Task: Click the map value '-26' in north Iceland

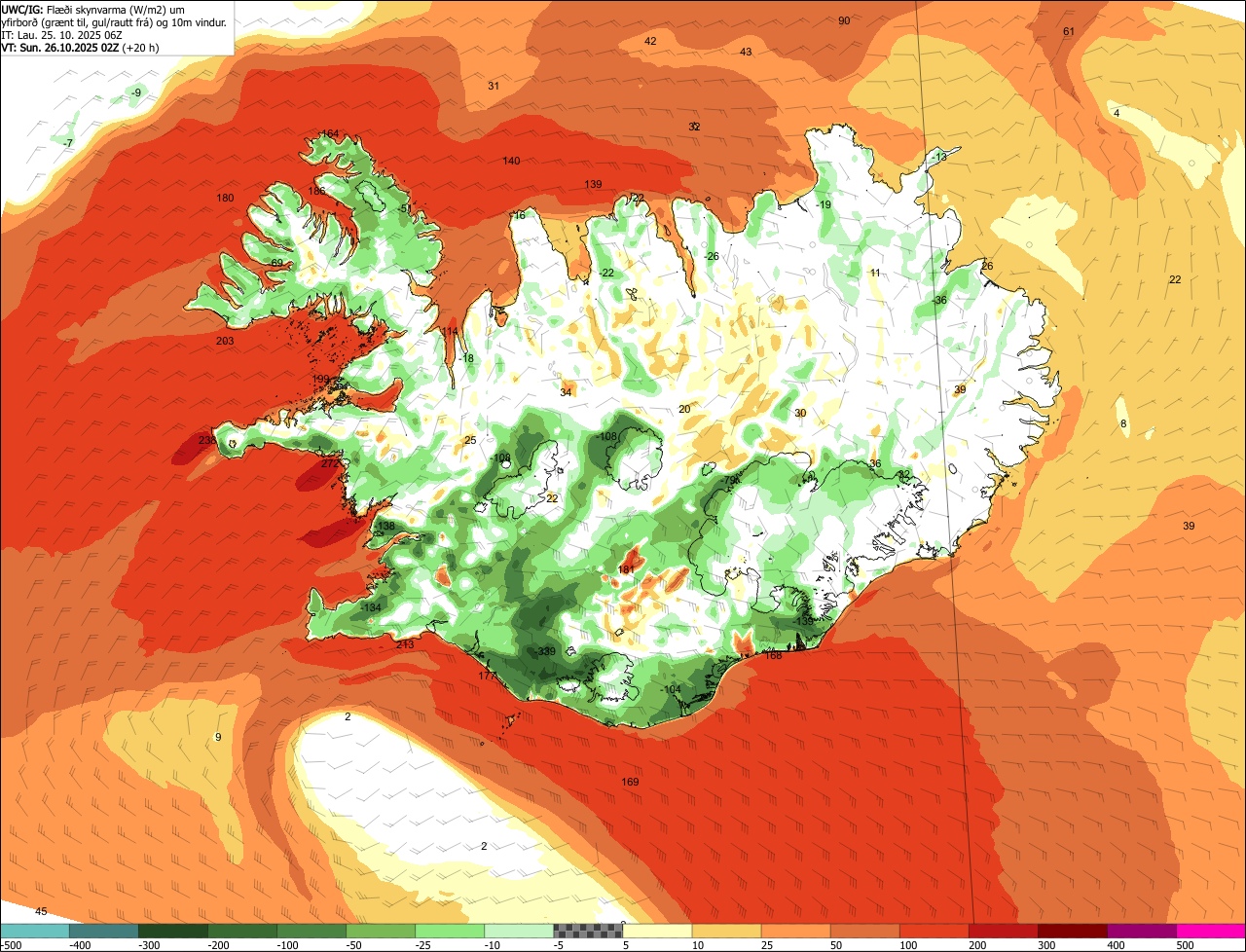Action: (712, 256)
